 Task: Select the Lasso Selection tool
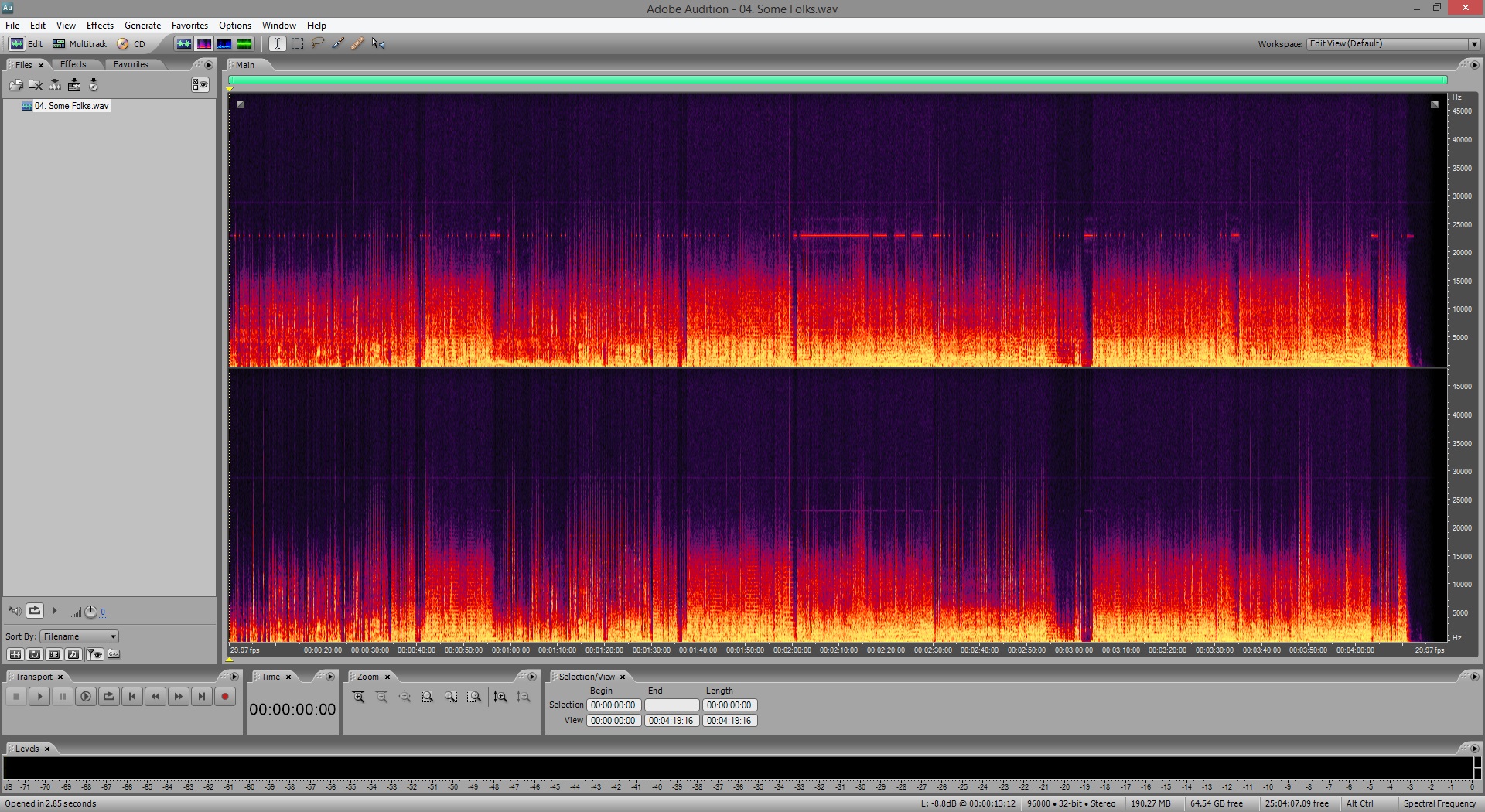click(x=317, y=44)
